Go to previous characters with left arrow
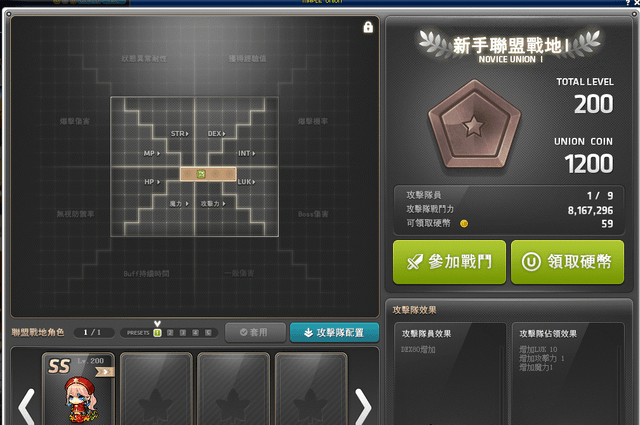Viewport: 640px width, 425px height. tap(27, 407)
